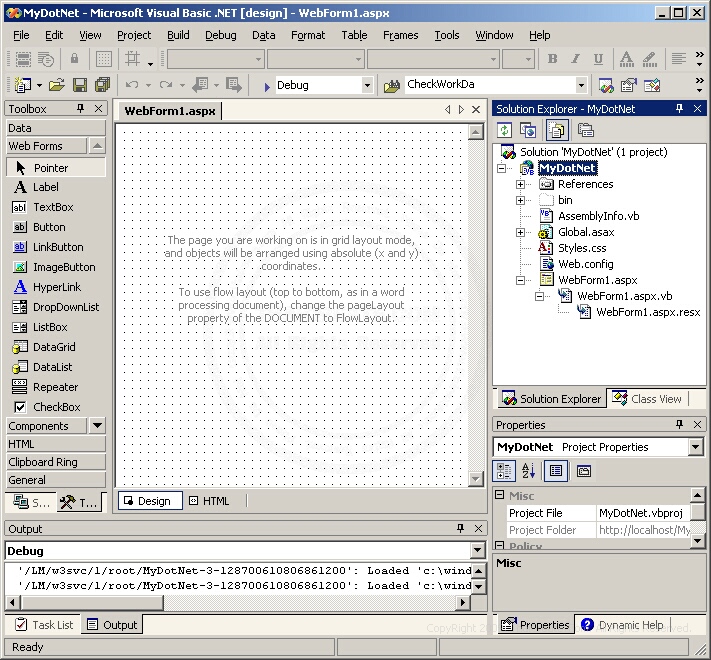Viewport: 711px width, 660px height.
Task: Expand the Data toolbox section
Action: pyautogui.click(x=56, y=128)
